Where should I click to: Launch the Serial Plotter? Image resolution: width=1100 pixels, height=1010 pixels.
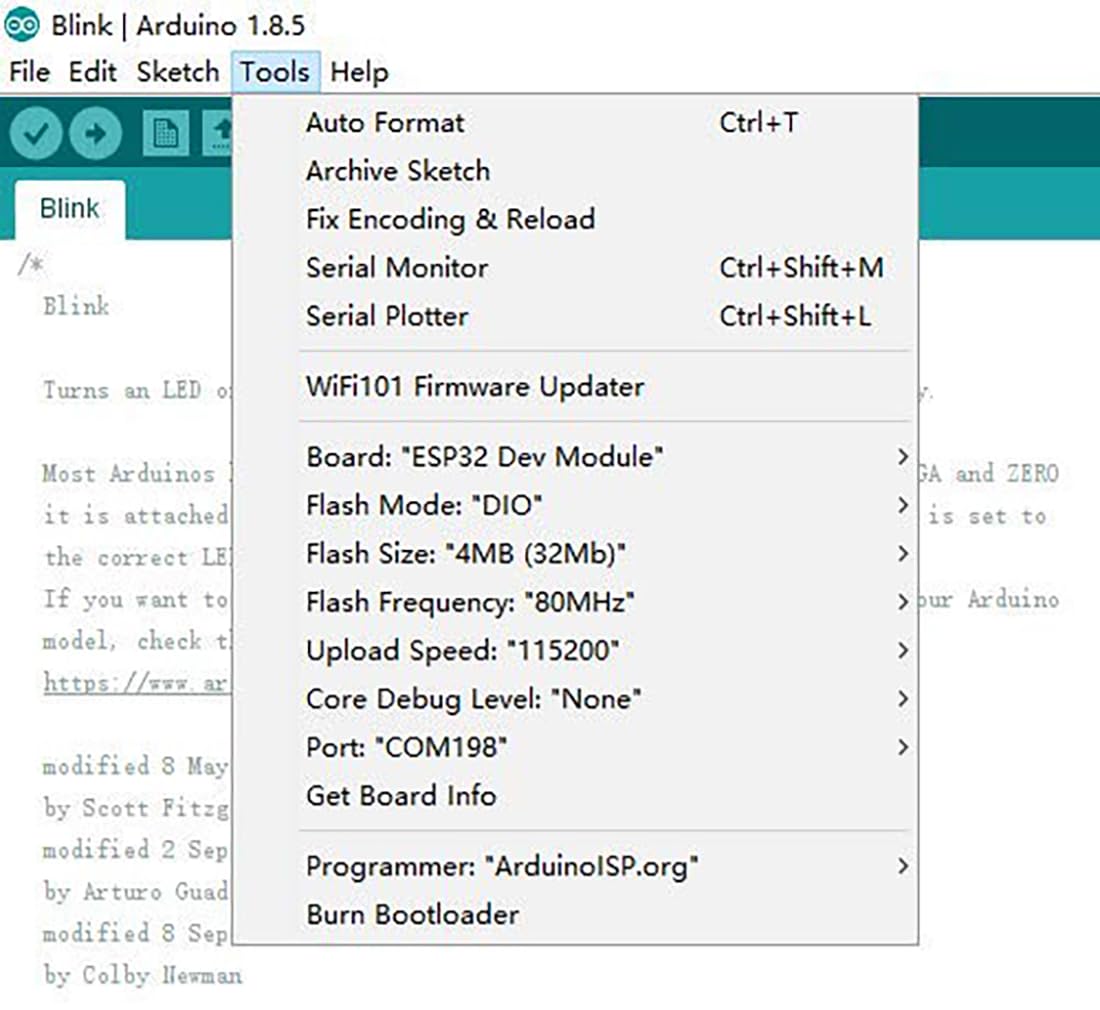click(387, 316)
